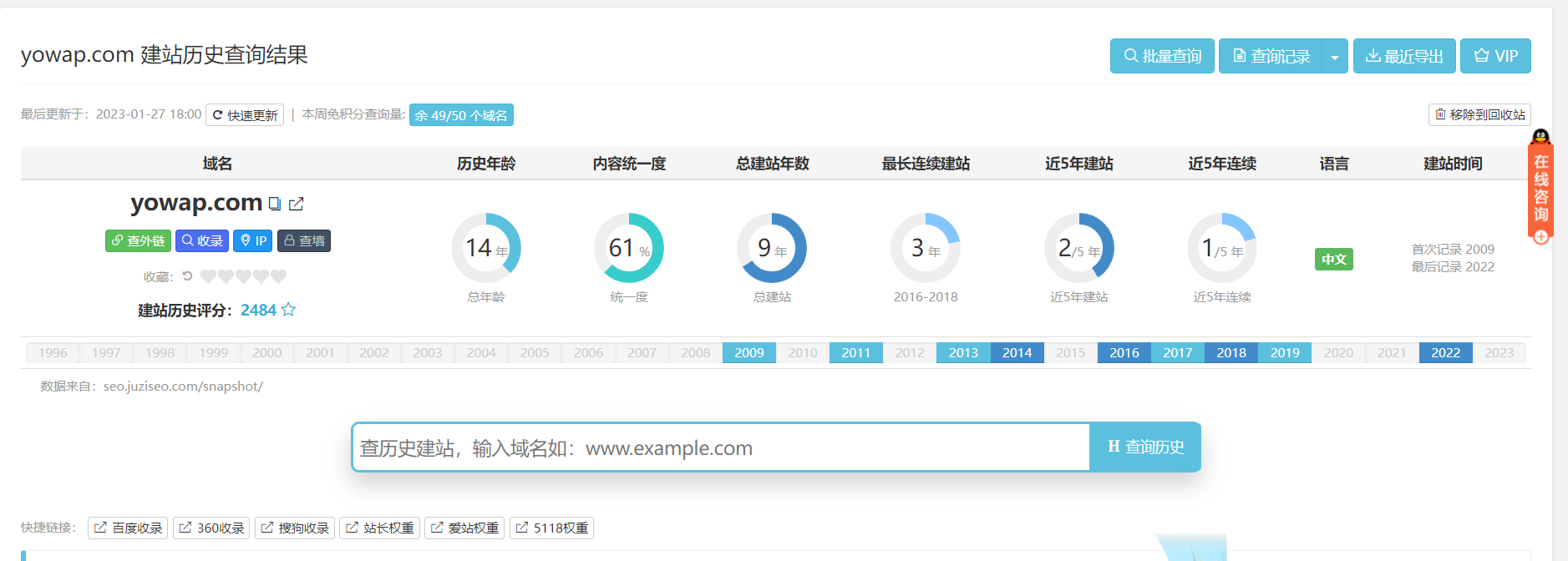Open 搜狗收录 quick link

point(294,528)
